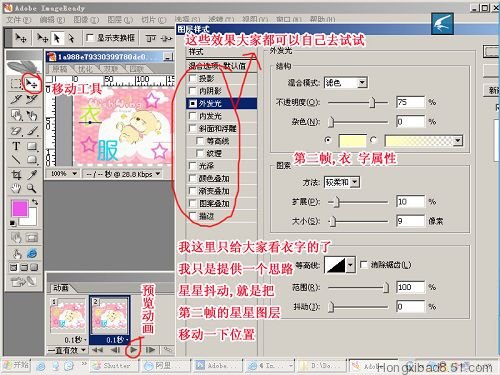Select the Move tool in toolbox
The width and height of the screenshot is (500, 375).
pyautogui.click(x=32, y=84)
